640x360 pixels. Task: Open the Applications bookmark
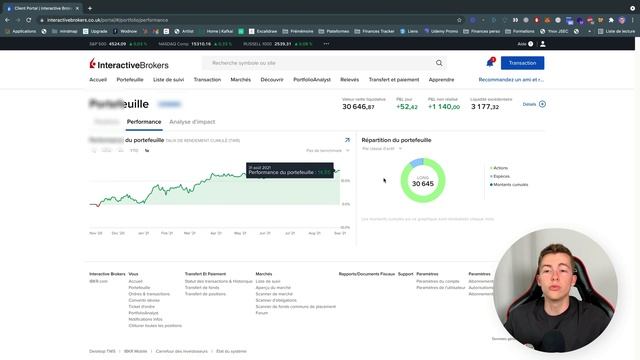coord(20,31)
